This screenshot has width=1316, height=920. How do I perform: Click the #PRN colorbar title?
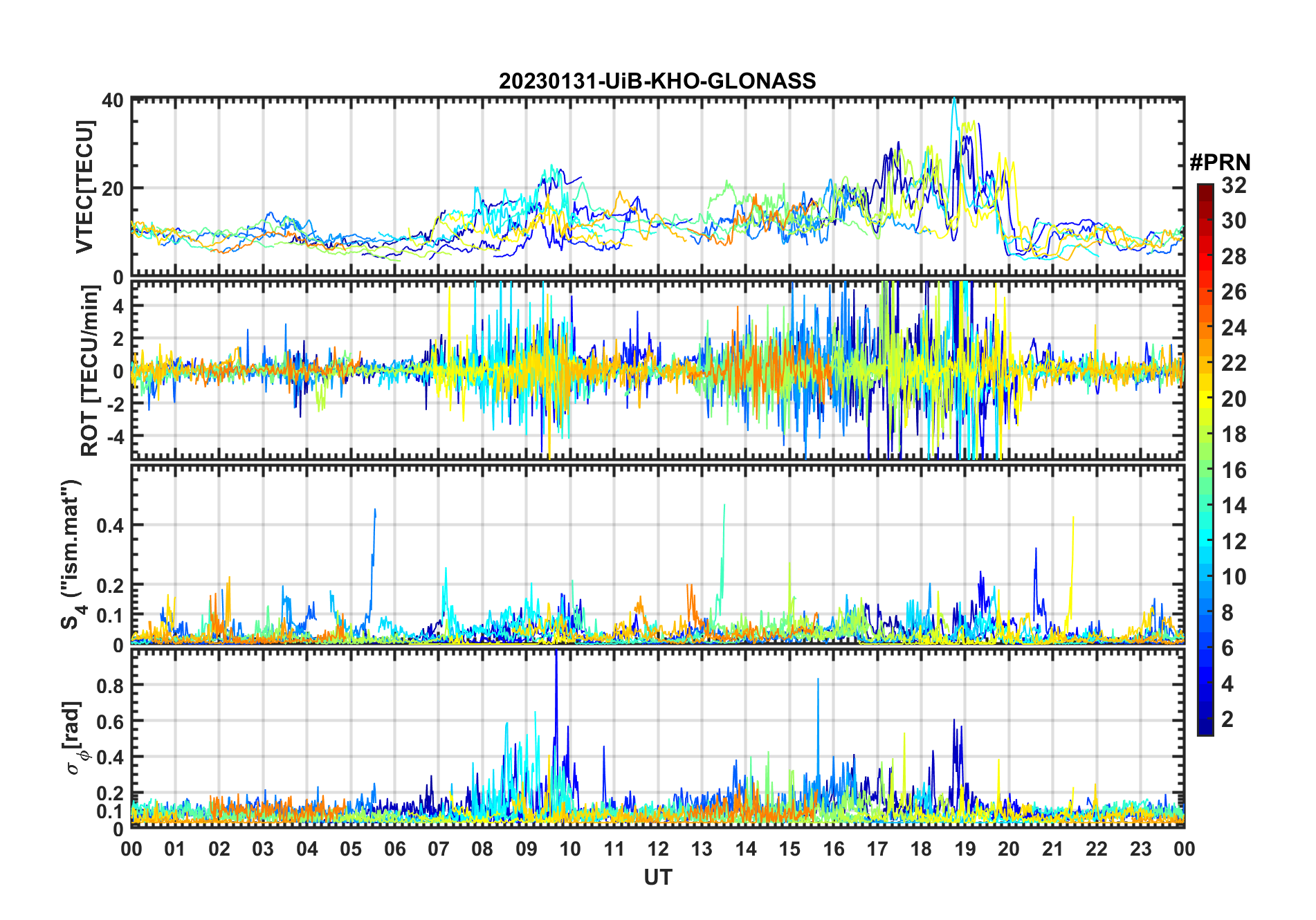tap(1220, 163)
